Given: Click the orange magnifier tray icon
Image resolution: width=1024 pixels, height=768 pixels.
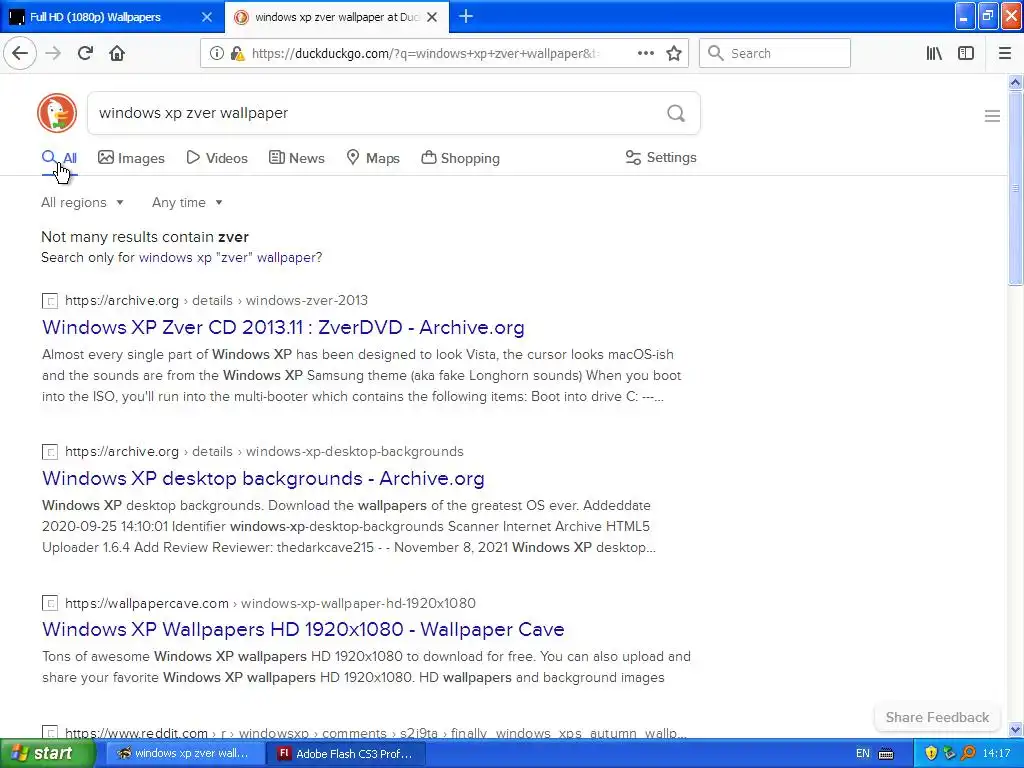Looking at the screenshot, I should [967, 753].
